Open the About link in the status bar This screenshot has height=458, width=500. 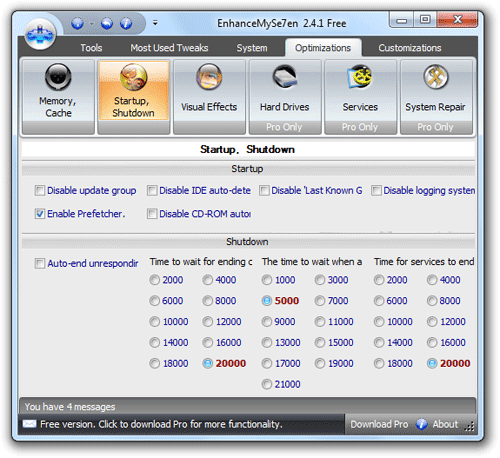pos(445,424)
